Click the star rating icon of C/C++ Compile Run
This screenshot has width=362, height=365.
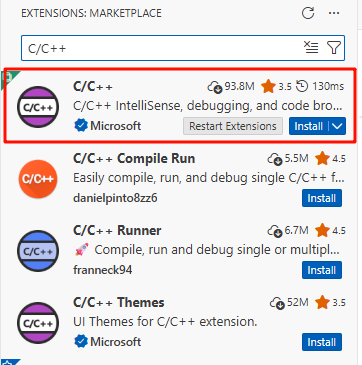coord(322,159)
